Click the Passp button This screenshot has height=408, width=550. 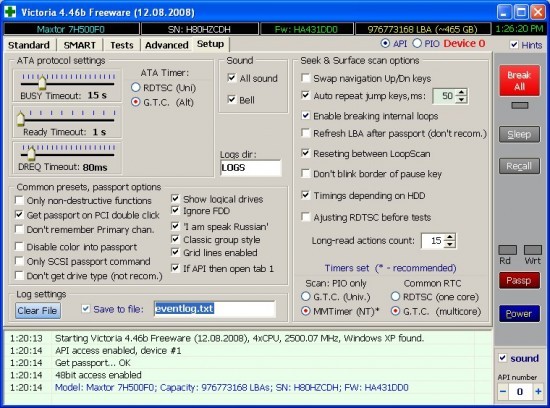click(519, 280)
